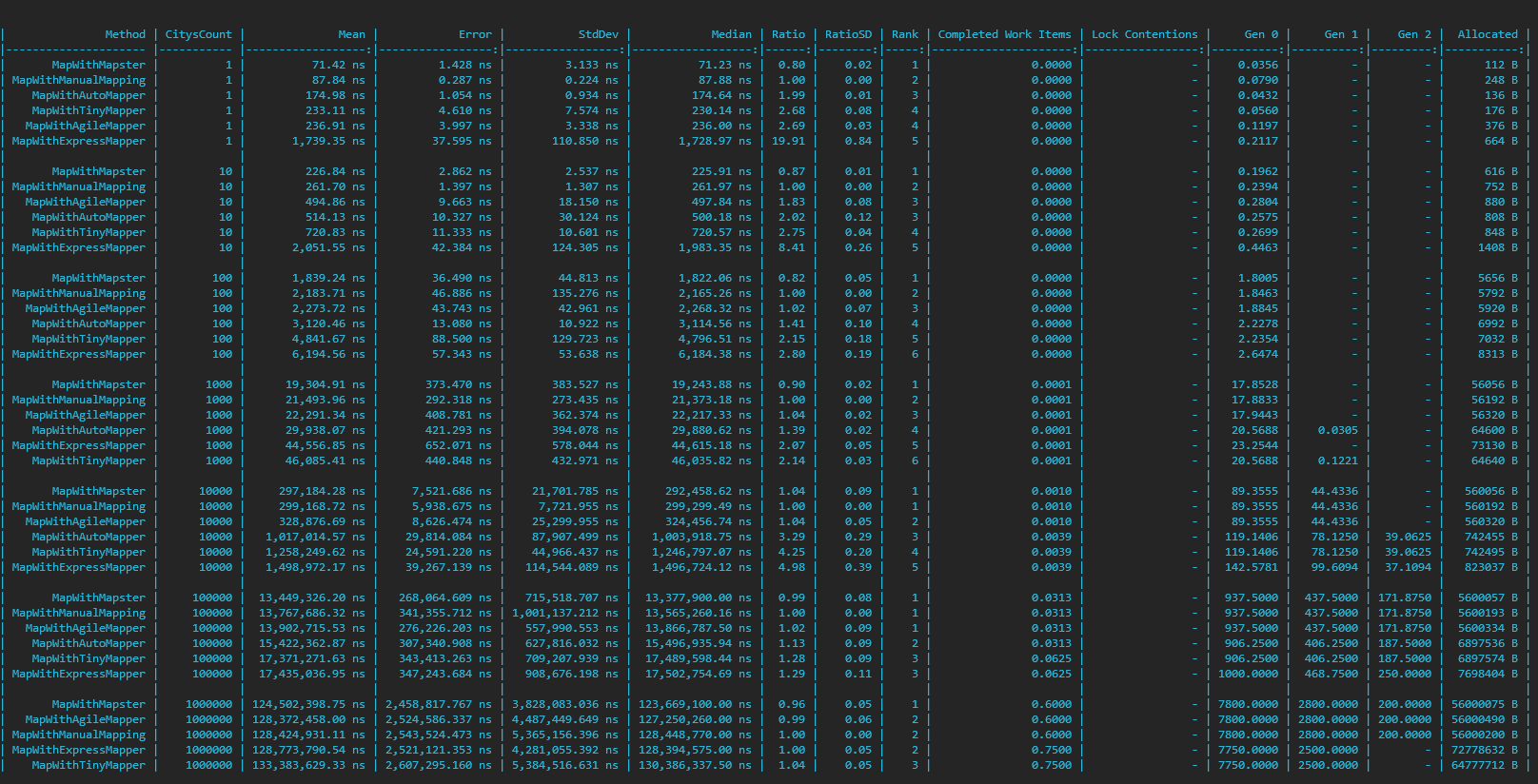Select the Gen 1 value '0.1221'
Image resolution: width=1538 pixels, height=784 pixels.
click(1338, 461)
